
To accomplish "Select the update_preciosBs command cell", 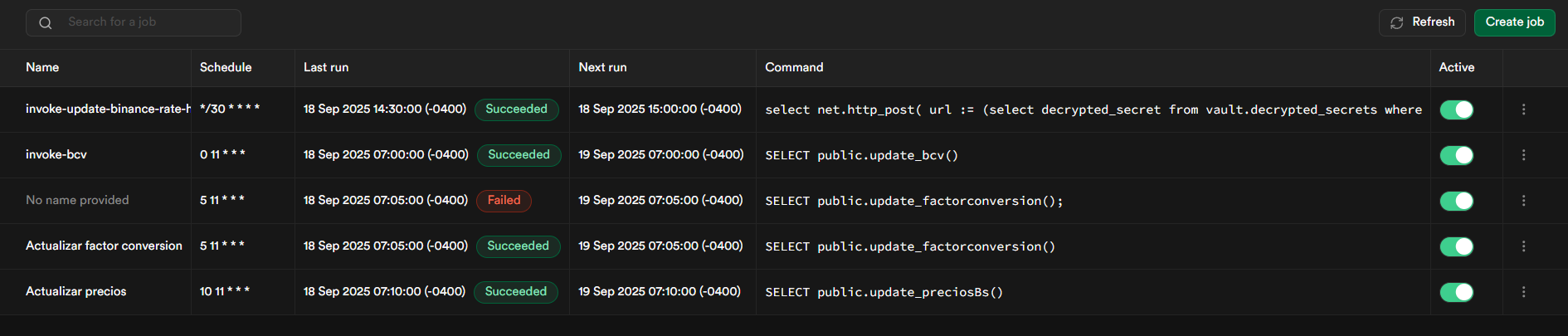I will coord(884,292).
